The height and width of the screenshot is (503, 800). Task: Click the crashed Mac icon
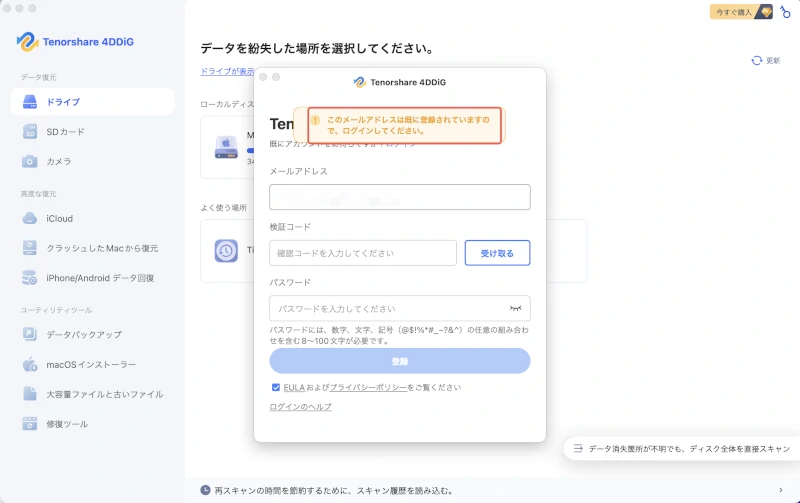(x=30, y=248)
